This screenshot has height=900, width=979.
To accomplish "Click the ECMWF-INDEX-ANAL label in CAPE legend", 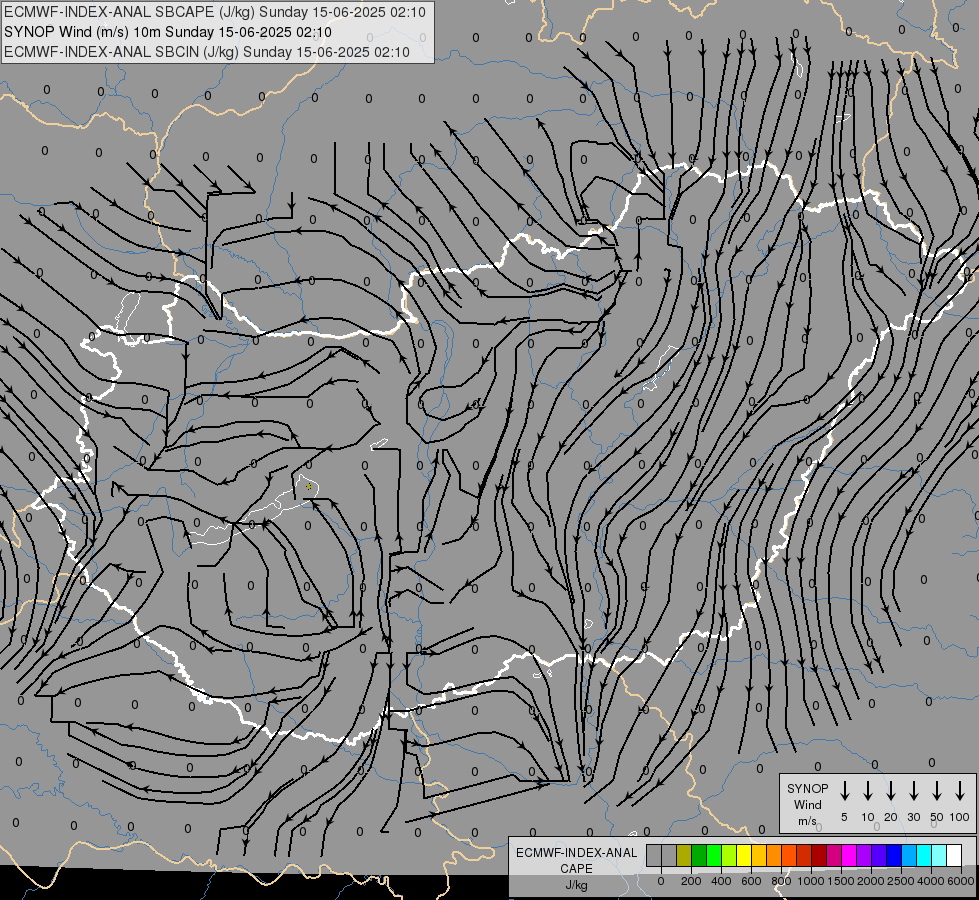I will 576,853.
